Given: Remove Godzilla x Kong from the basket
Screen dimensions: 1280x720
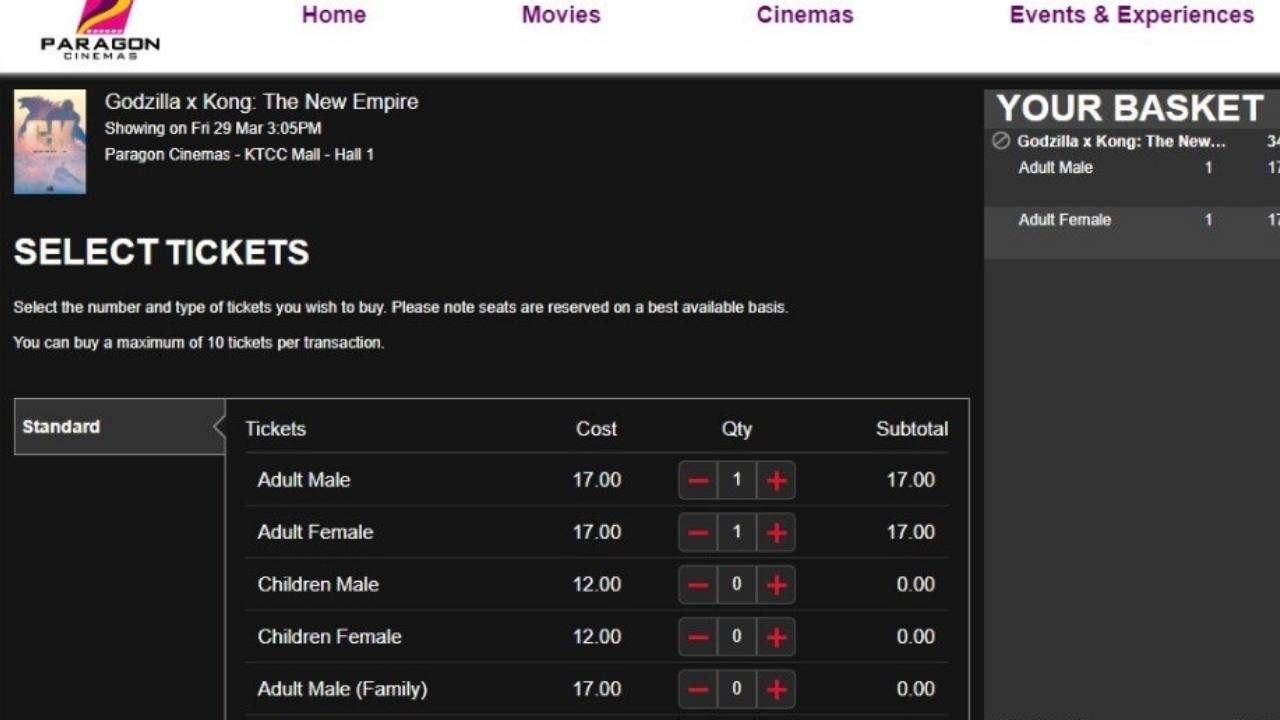Looking at the screenshot, I should (1000, 141).
